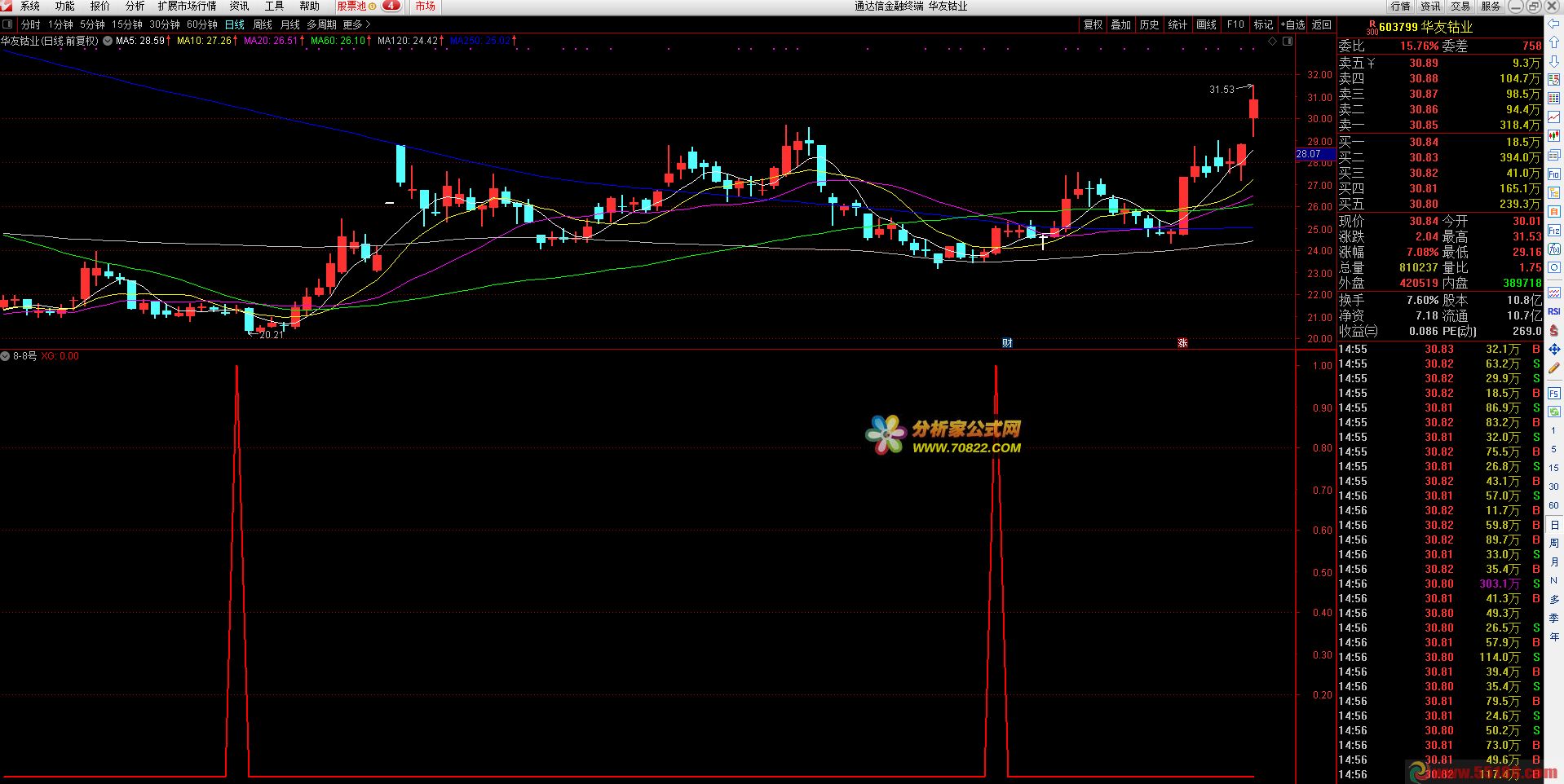Open the 系统 menu

coord(30,7)
